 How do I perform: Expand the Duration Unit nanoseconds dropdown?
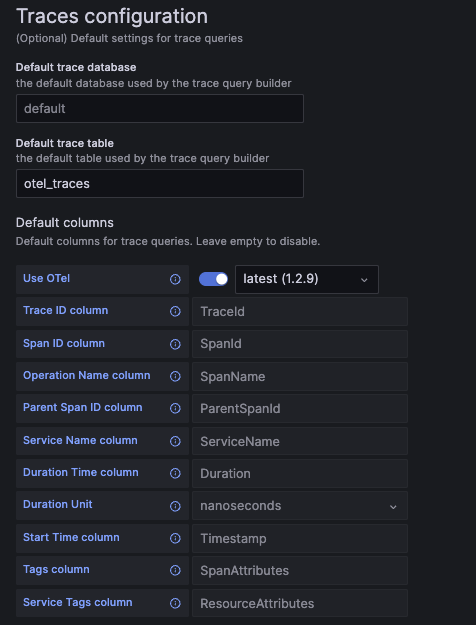point(300,505)
